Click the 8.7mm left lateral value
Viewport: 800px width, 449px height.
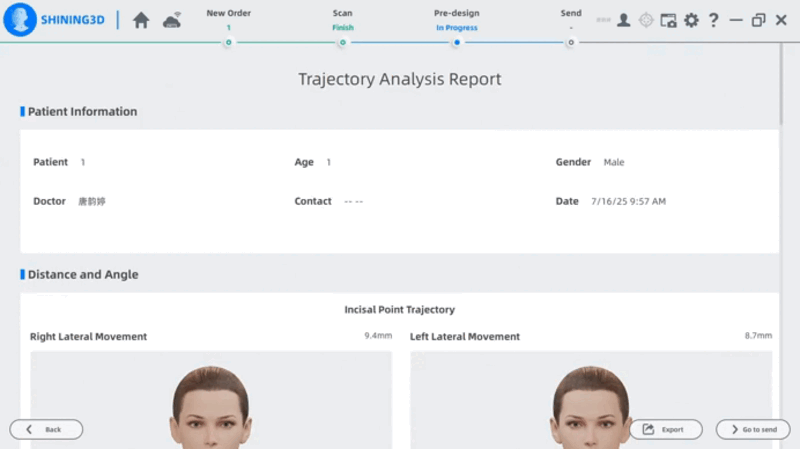tap(758, 336)
